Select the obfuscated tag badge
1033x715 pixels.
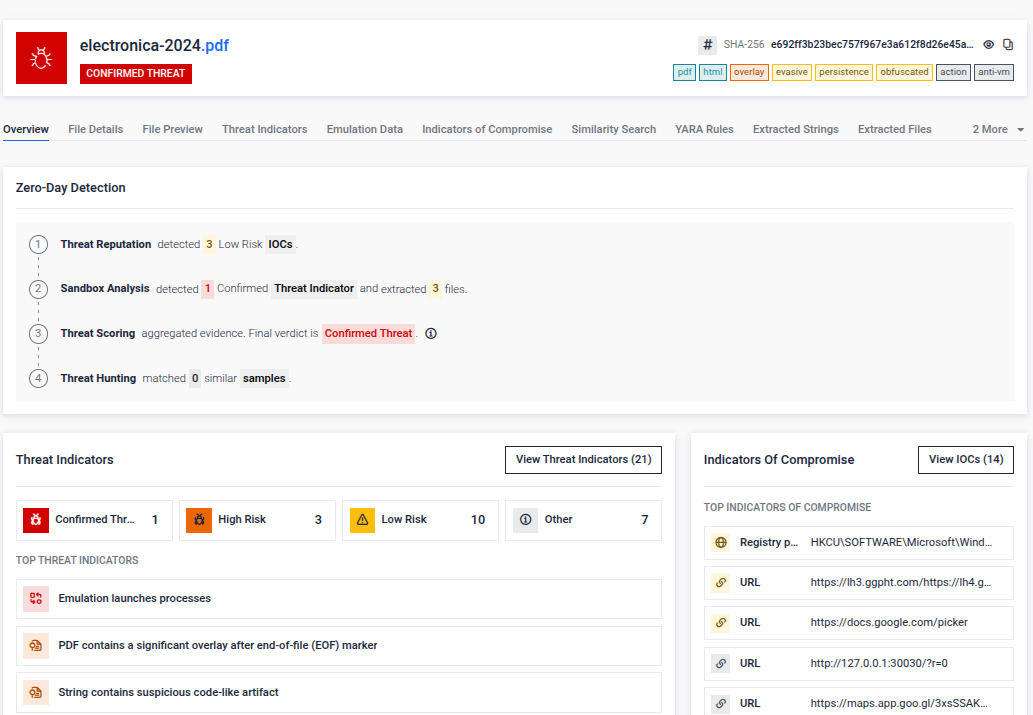coord(904,72)
